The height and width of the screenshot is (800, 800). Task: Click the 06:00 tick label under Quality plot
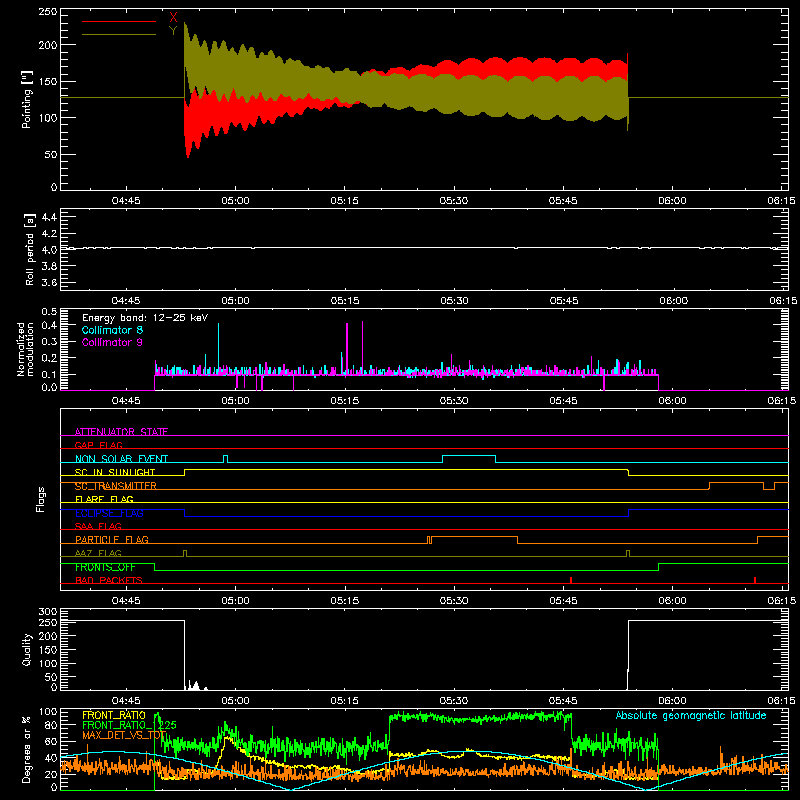tap(672, 701)
